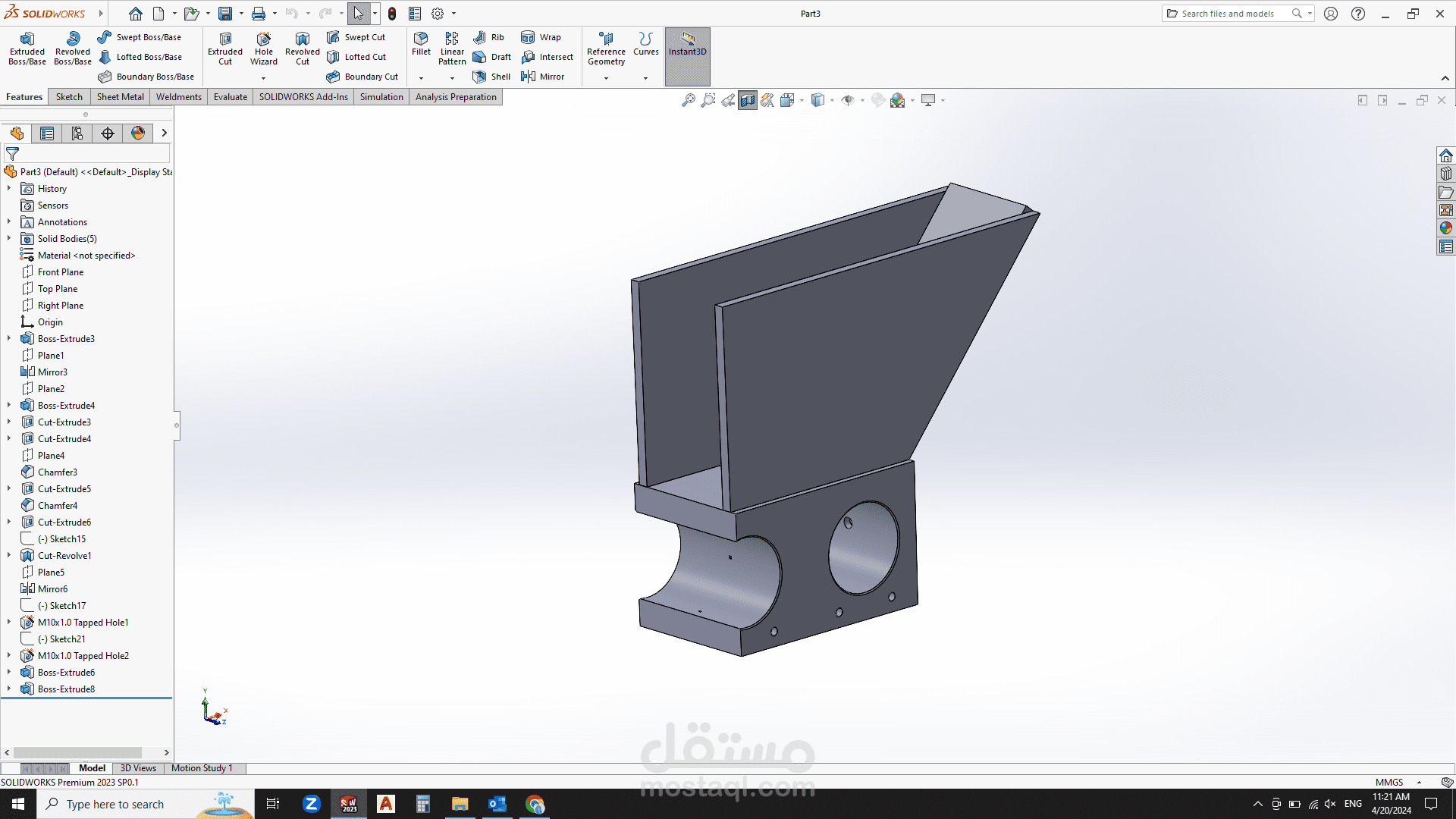Image resolution: width=1456 pixels, height=819 pixels.
Task: Choose the Intersect tool
Action: click(x=547, y=57)
